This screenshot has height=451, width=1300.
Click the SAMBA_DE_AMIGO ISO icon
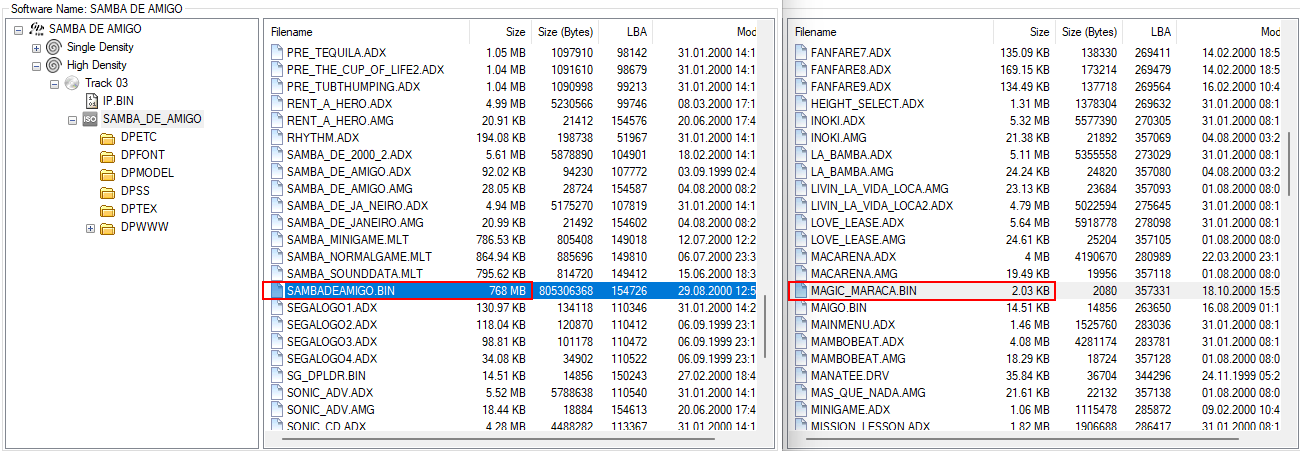tap(90, 119)
